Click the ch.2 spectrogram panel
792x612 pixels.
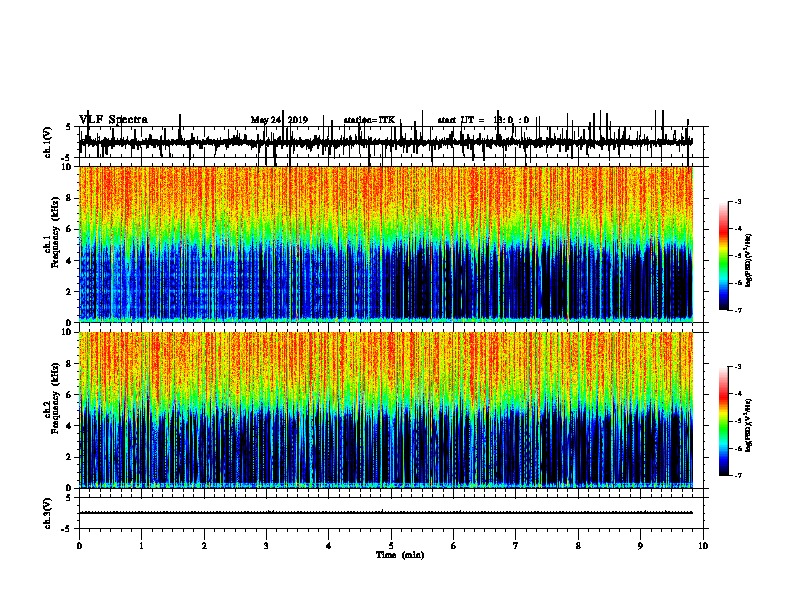coord(385,410)
